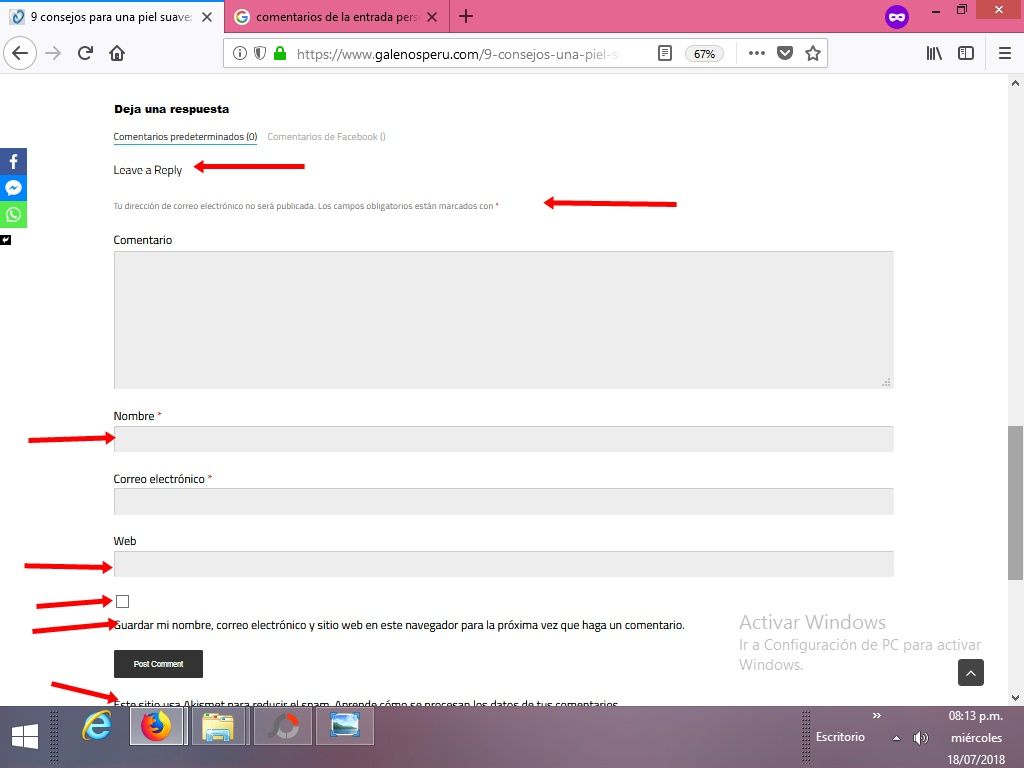Expand the Escritorio toolbar chevron
Viewport: 1024px width, 768px height.
point(876,716)
